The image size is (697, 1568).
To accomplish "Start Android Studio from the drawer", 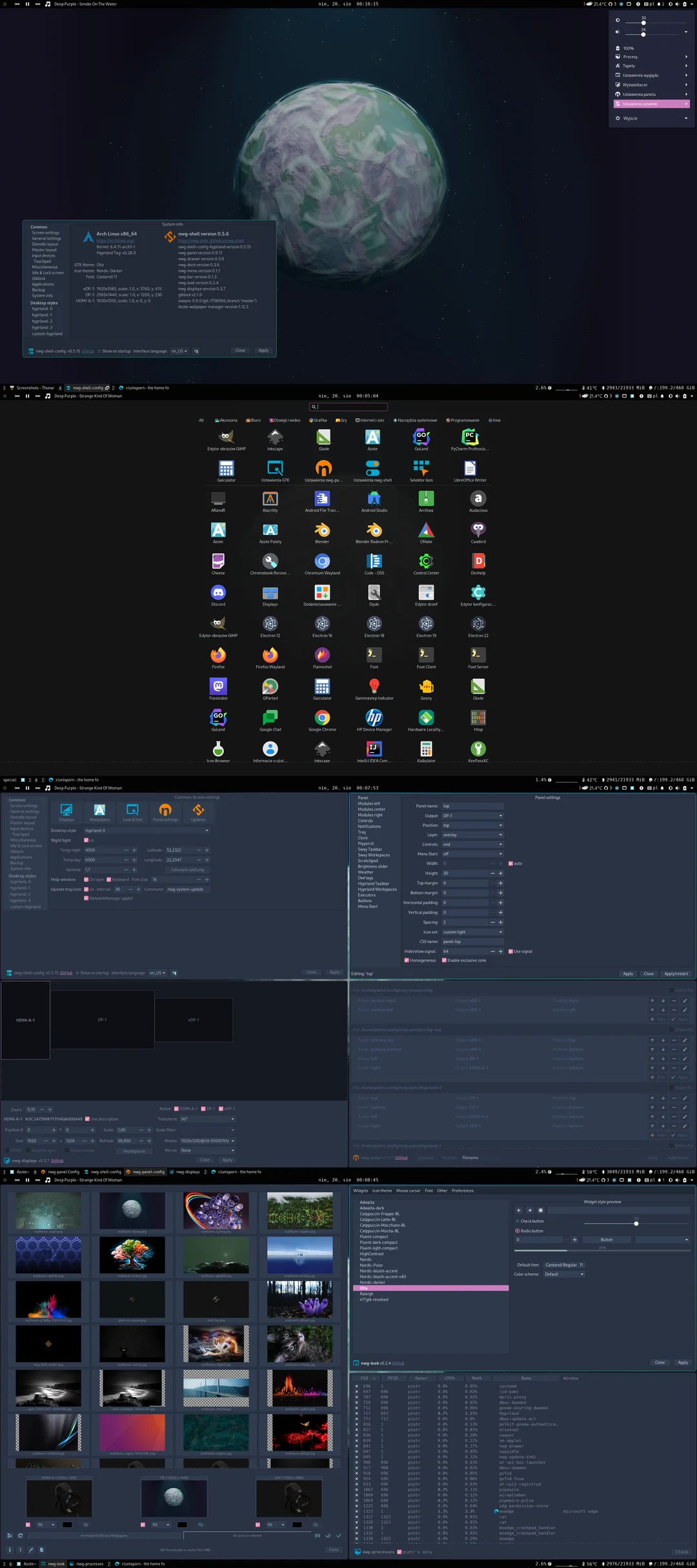I will (374, 499).
